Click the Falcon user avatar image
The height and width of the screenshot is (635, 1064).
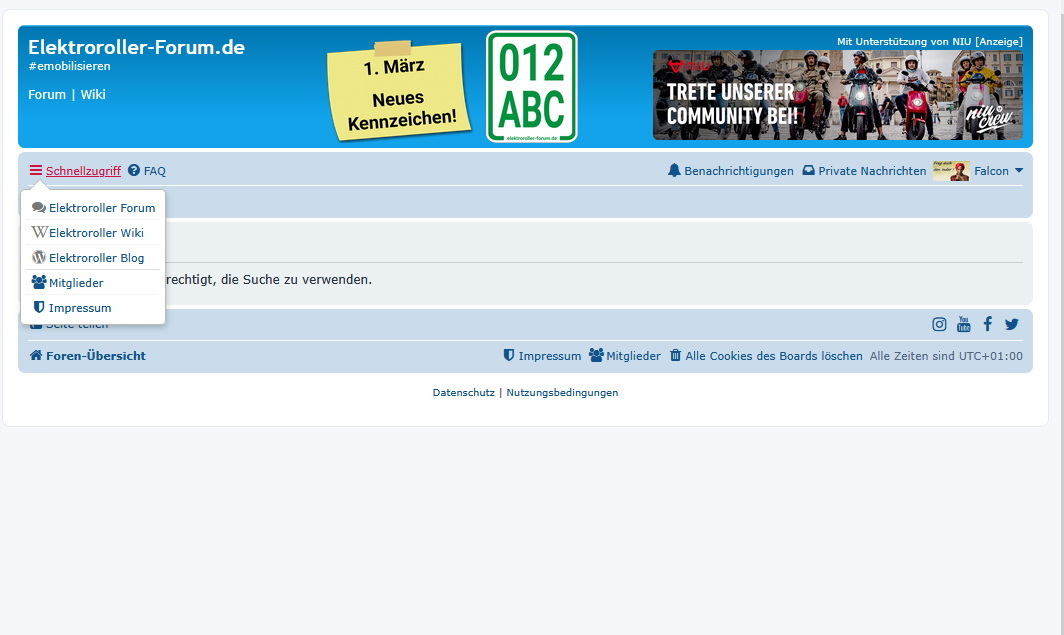(x=951, y=171)
